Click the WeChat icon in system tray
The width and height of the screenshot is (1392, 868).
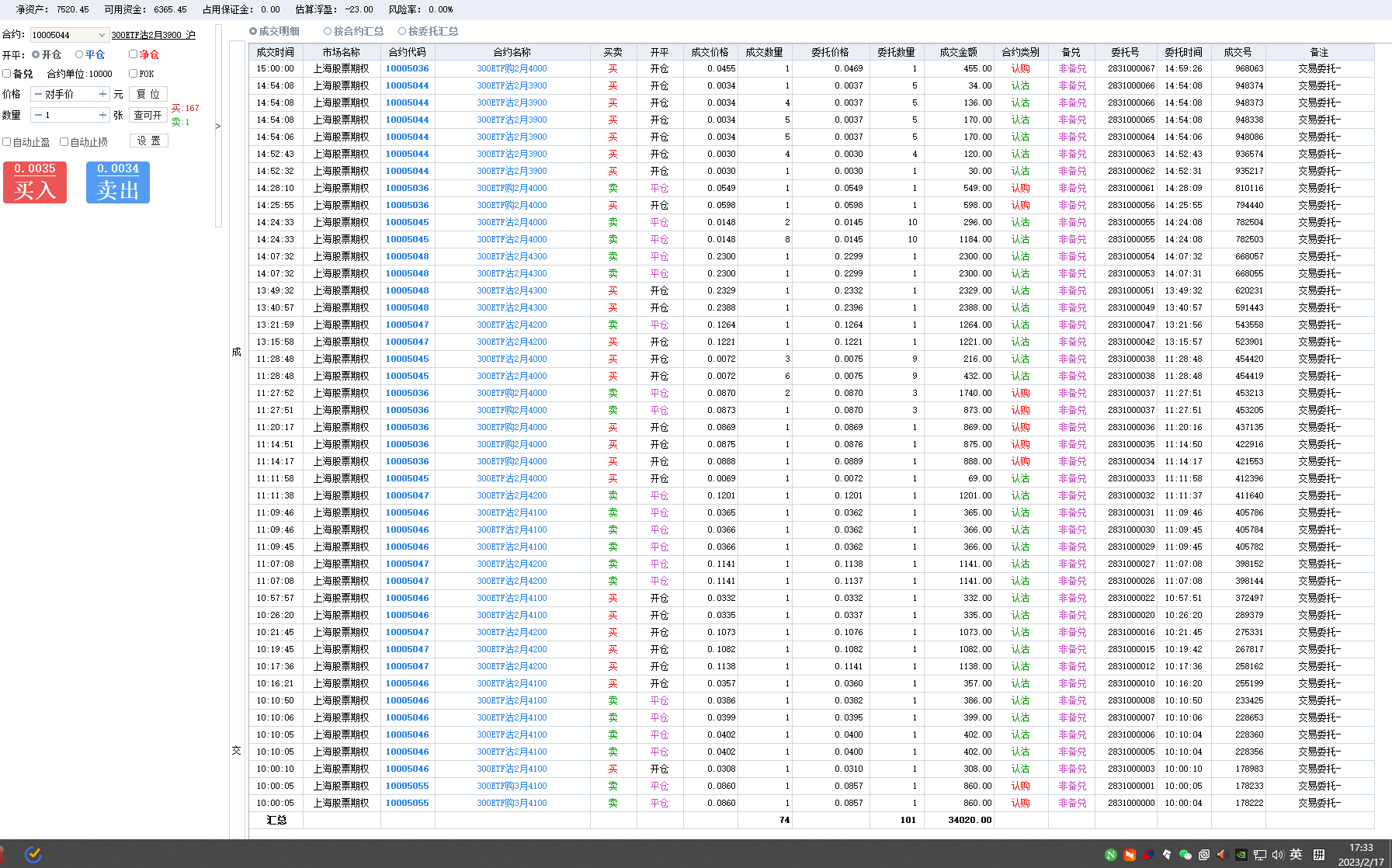1185,855
